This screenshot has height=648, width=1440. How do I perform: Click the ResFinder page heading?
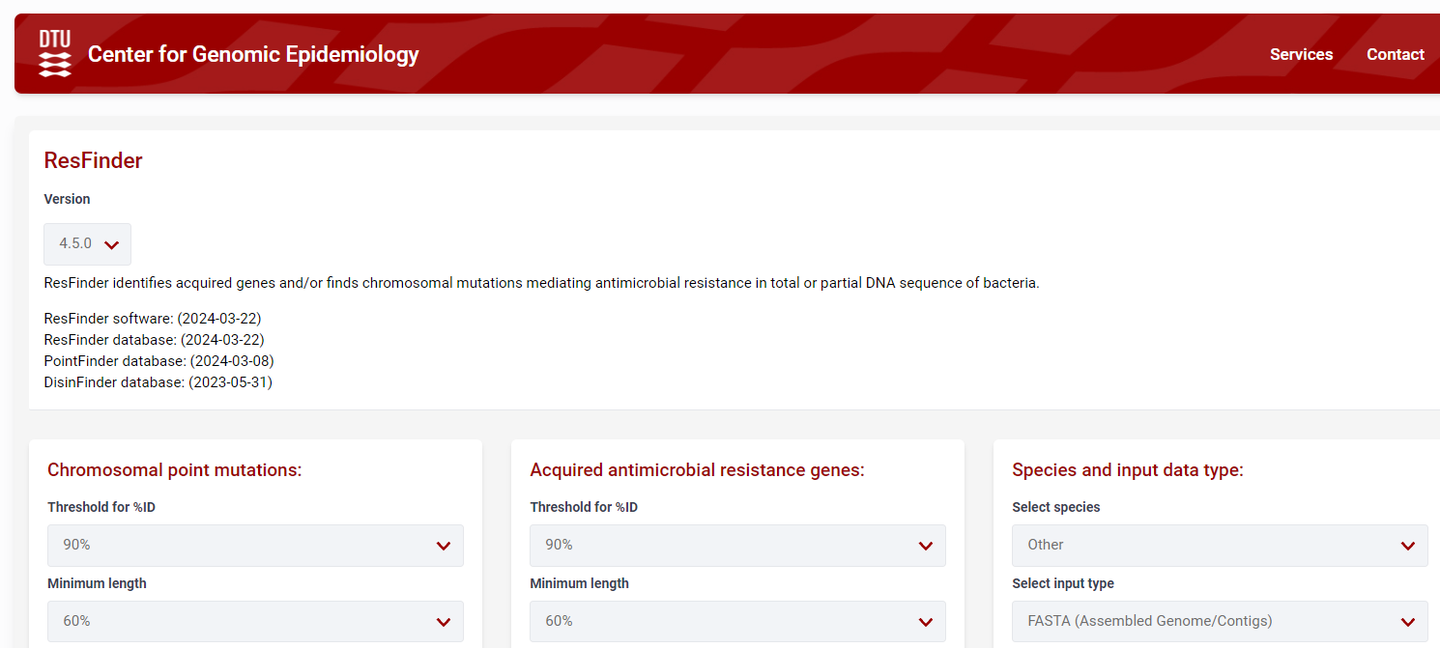[93, 161]
